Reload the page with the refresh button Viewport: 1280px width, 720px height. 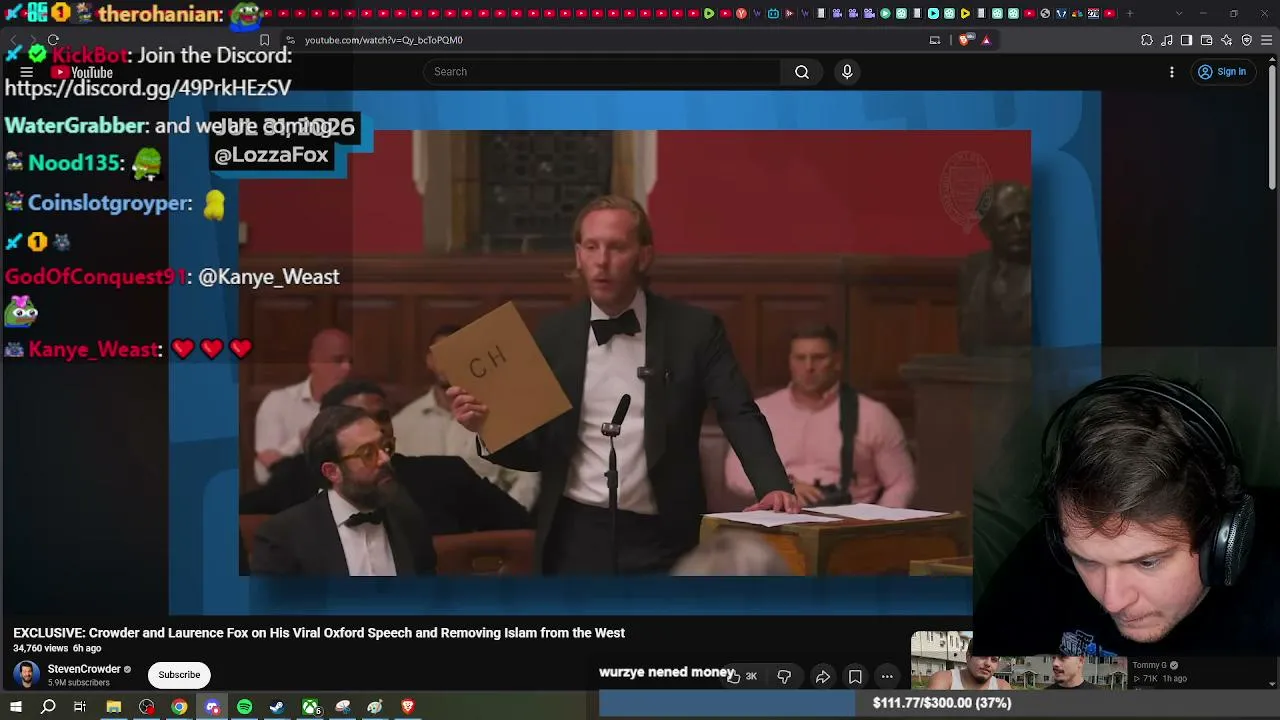(53, 40)
